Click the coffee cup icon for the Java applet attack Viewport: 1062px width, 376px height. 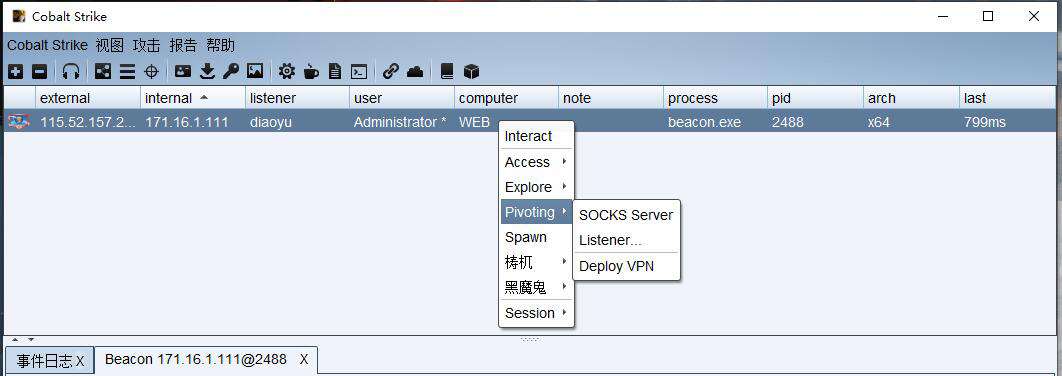tap(311, 71)
